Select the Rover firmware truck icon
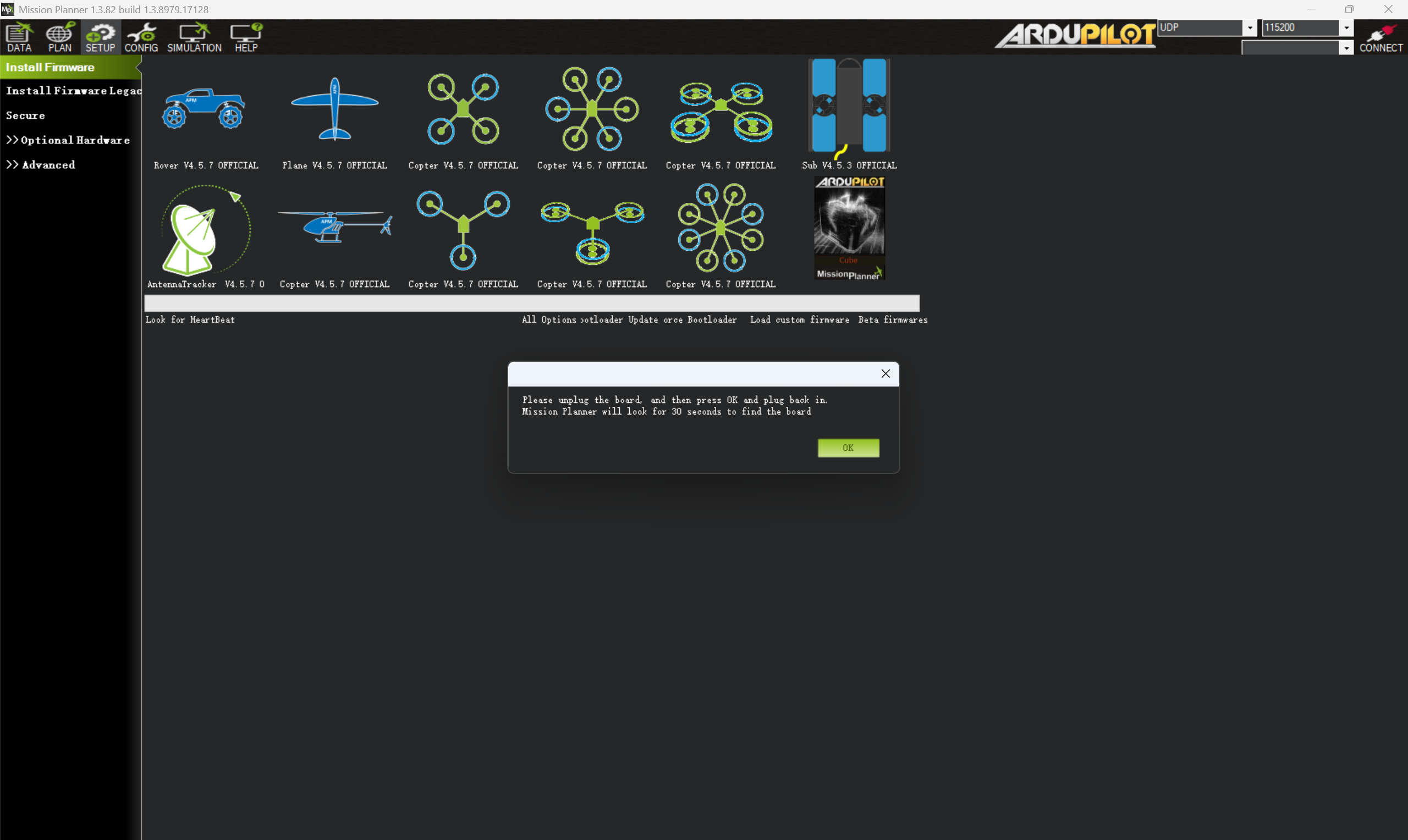The height and width of the screenshot is (840, 1408). (204, 109)
